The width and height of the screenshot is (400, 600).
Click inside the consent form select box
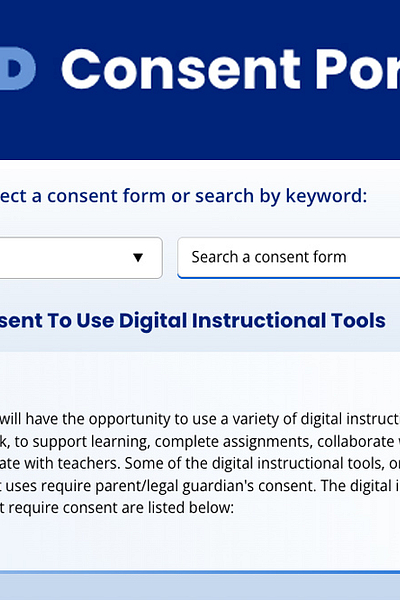pos(81,258)
